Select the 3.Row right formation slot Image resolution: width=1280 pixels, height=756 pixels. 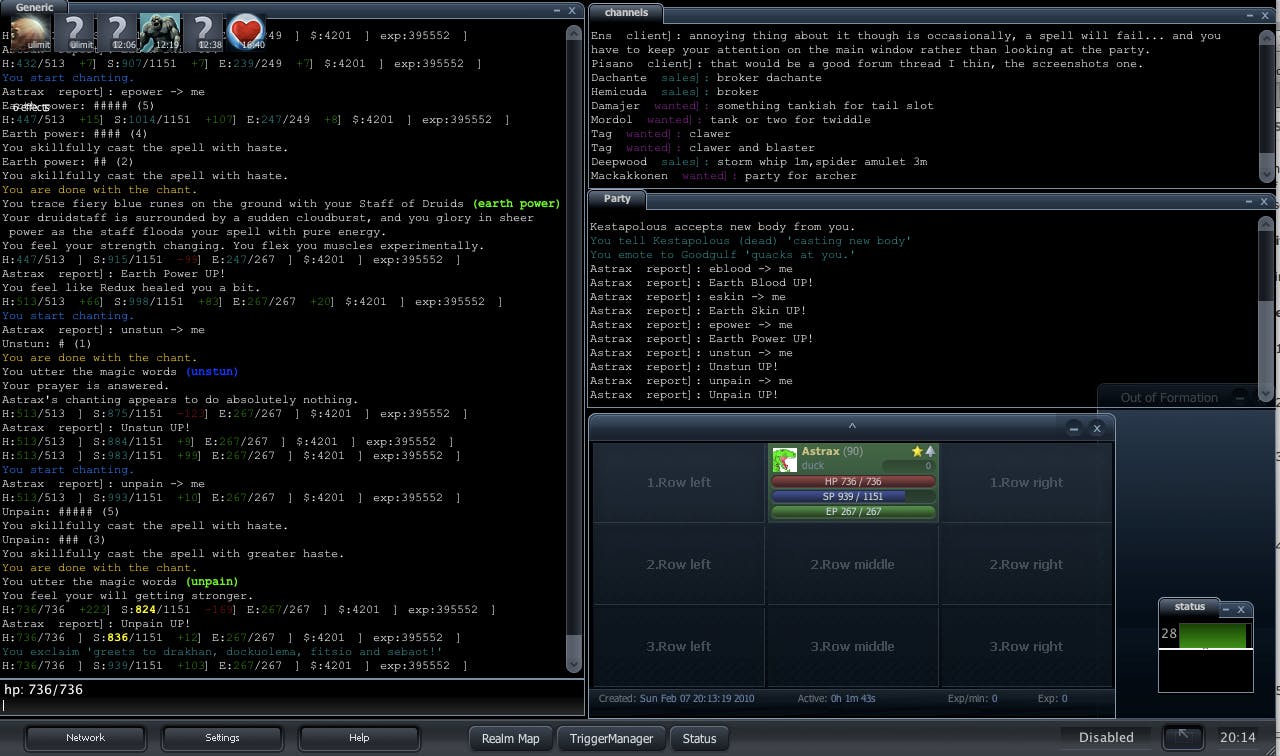pyautogui.click(x=1026, y=646)
